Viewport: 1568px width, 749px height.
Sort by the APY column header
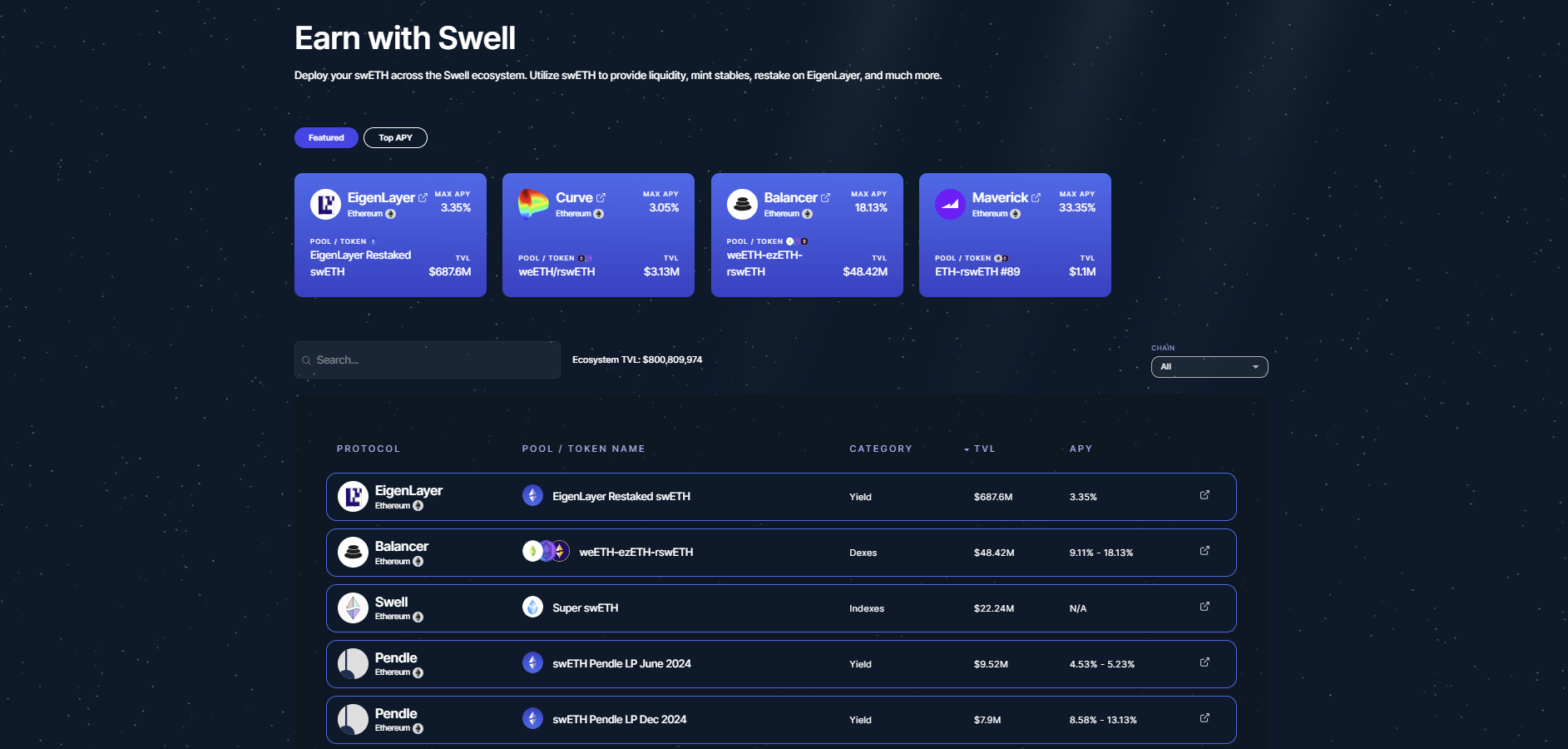pos(1081,449)
